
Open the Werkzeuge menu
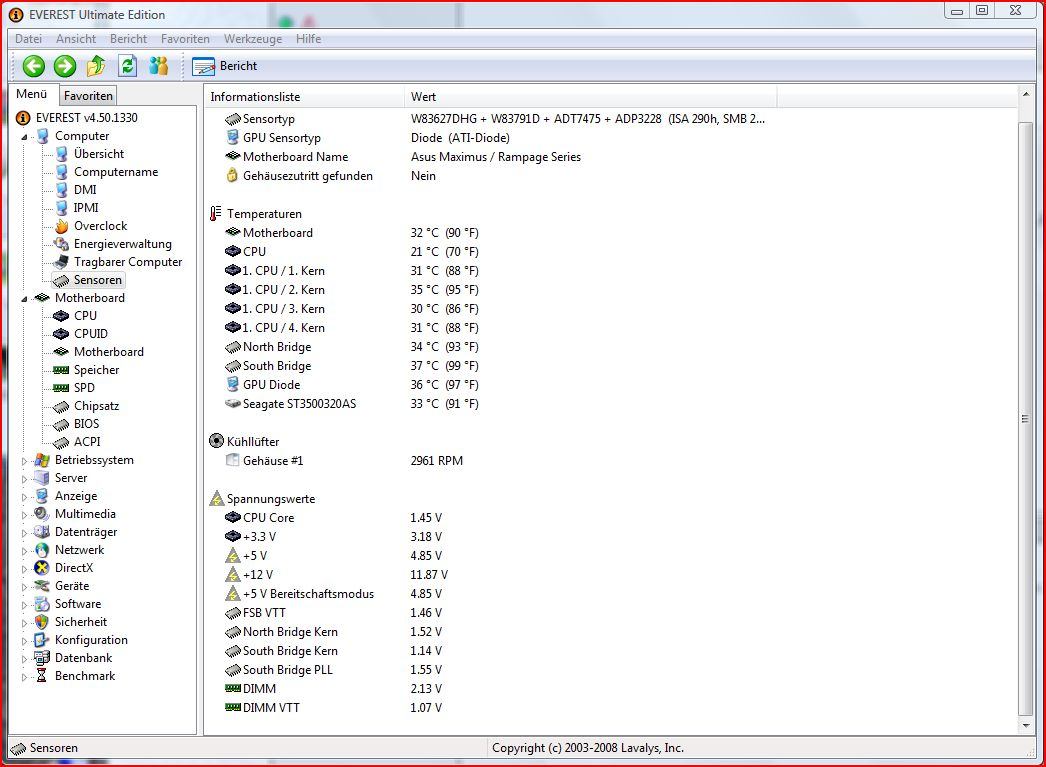pyautogui.click(x=253, y=39)
